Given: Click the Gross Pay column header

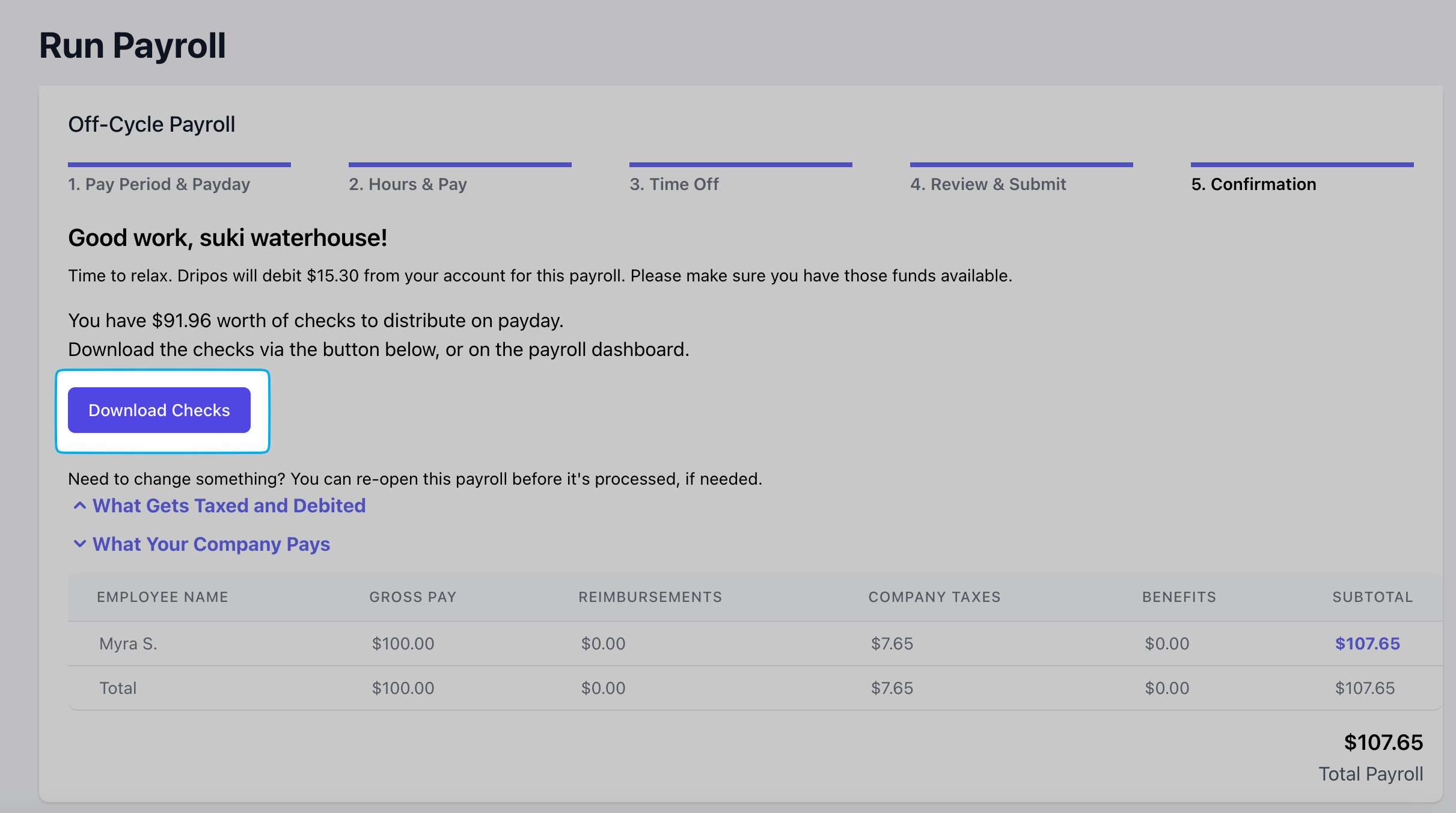Looking at the screenshot, I should (x=412, y=597).
